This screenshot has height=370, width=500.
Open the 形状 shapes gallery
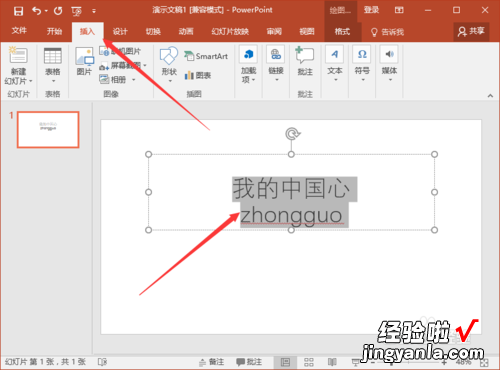pos(169,64)
